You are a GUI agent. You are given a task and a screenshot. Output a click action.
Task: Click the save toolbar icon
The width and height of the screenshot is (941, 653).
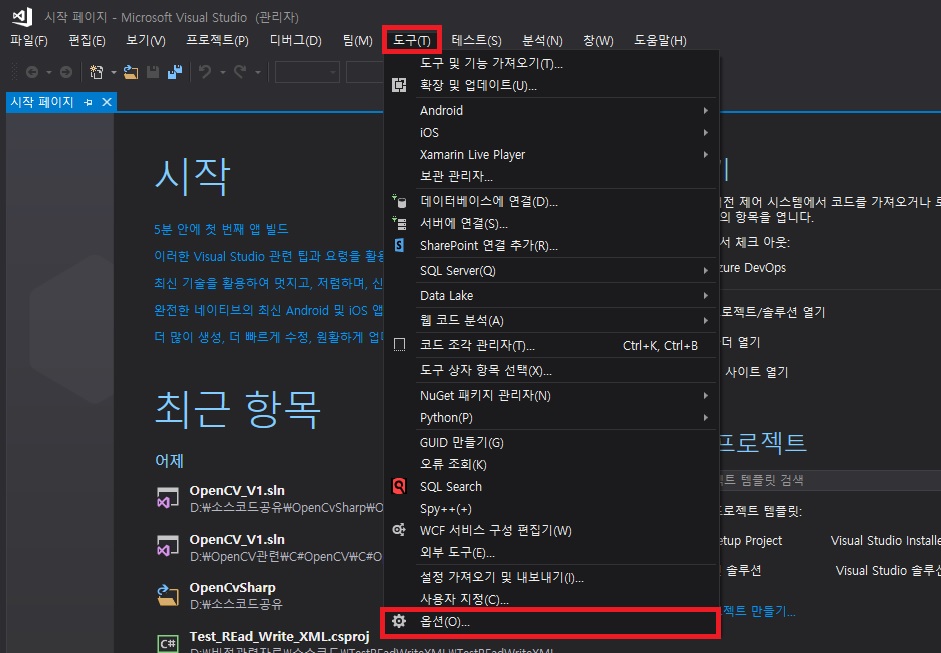click(153, 72)
